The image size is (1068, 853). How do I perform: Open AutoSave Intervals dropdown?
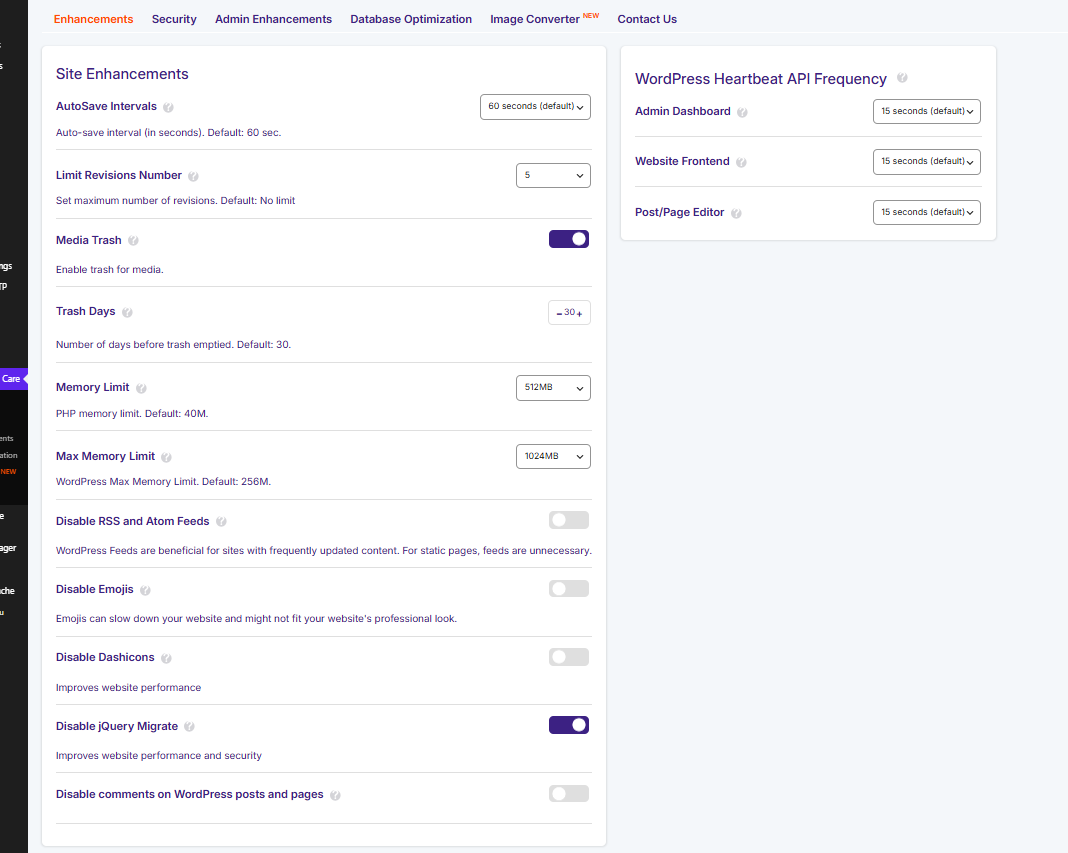coord(535,107)
